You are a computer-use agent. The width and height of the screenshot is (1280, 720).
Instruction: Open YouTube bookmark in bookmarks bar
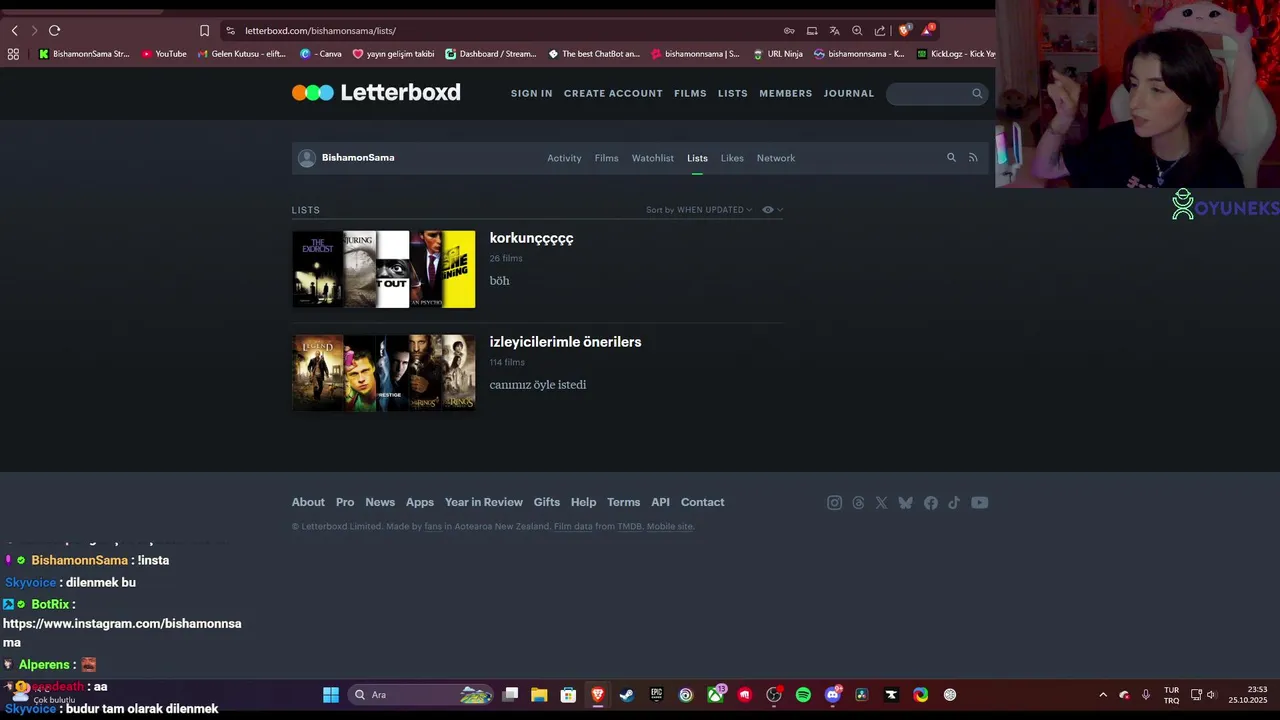pyautogui.click(x=164, y=54)
